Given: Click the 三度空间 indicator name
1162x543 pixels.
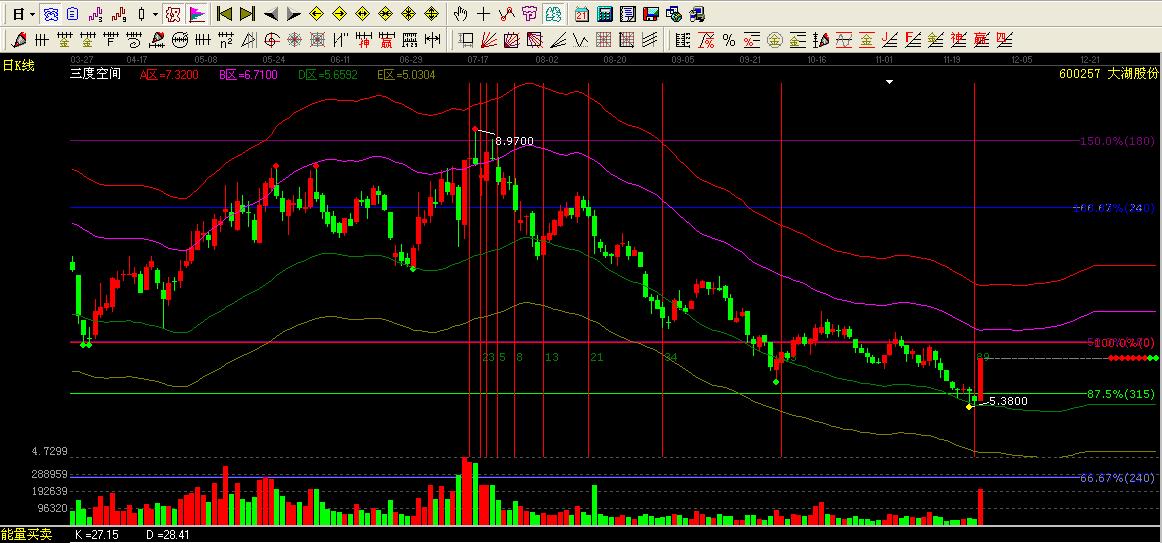Looking at the screenshot, I should tap(95, 74).
